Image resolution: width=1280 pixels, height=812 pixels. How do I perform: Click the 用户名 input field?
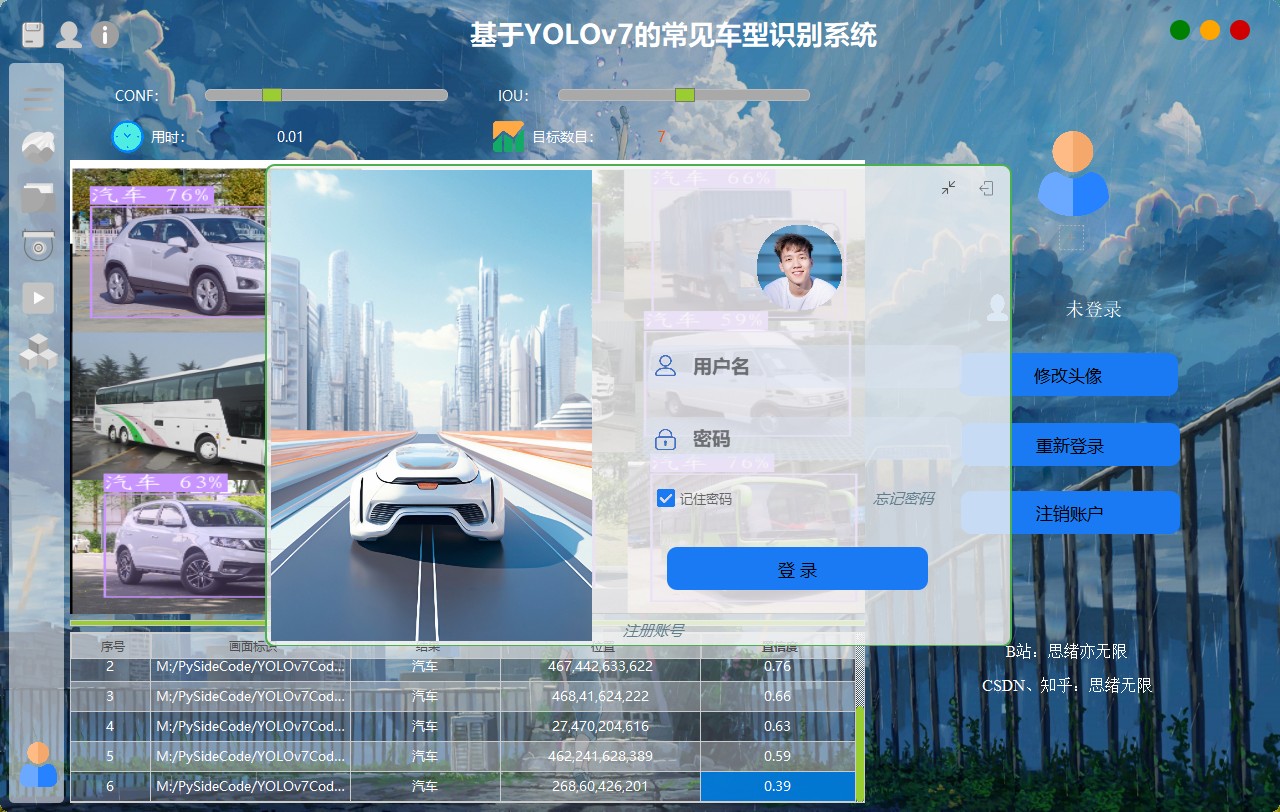tap(805, 366)
